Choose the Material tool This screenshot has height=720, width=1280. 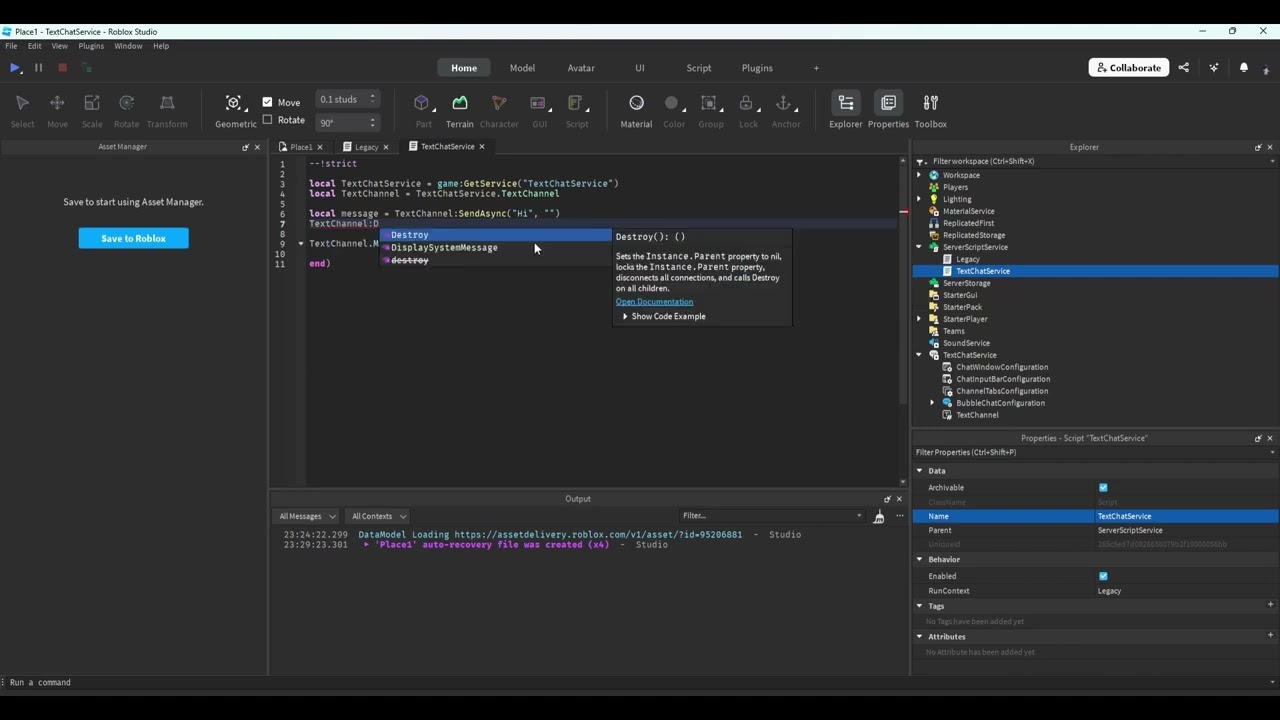[636, 104]
